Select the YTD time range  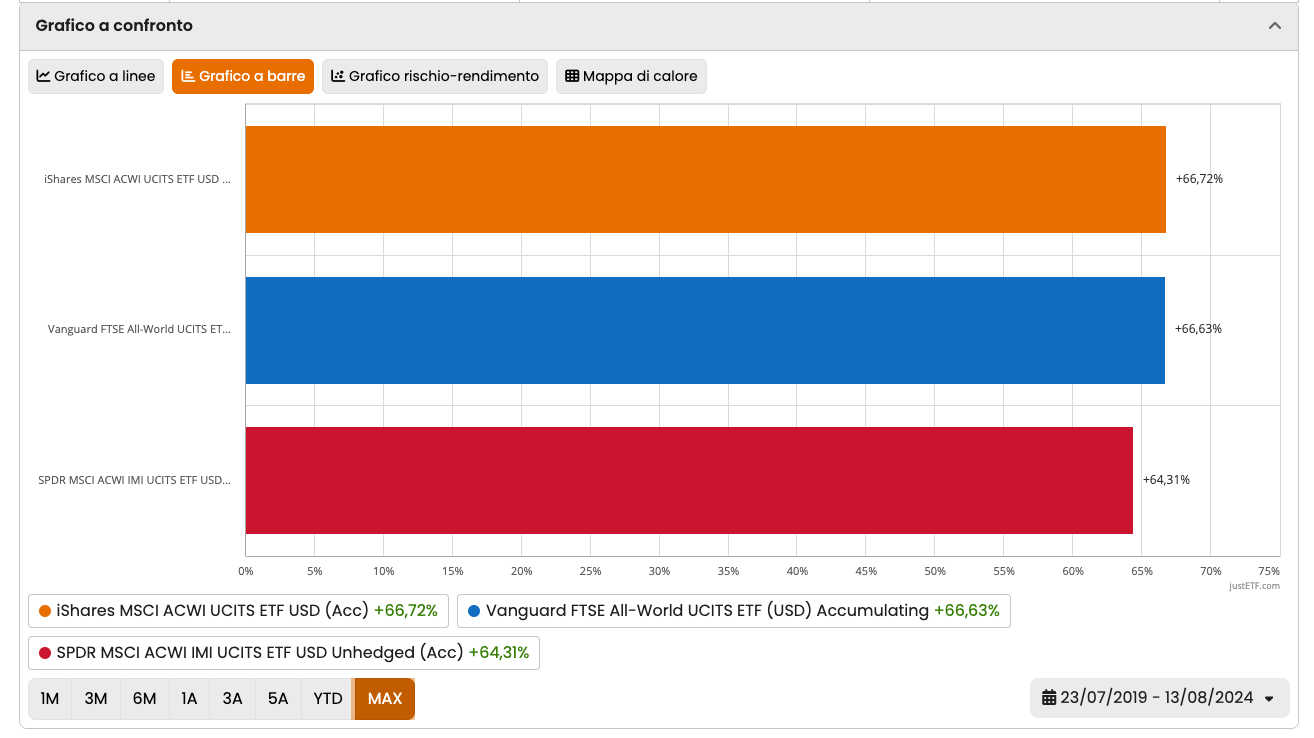pyautogui.click(x=326, y=698)
